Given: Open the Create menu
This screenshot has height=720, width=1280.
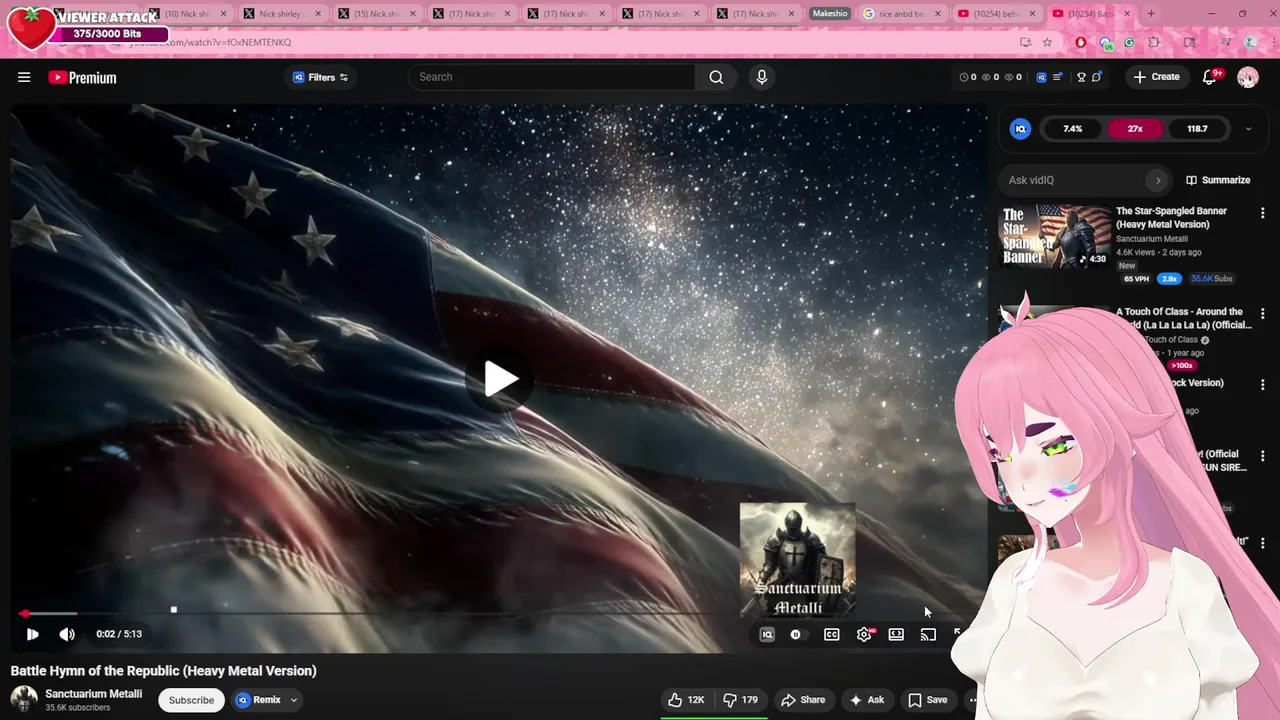Looking at the screenshot, I should click(x=1157, y=77).
